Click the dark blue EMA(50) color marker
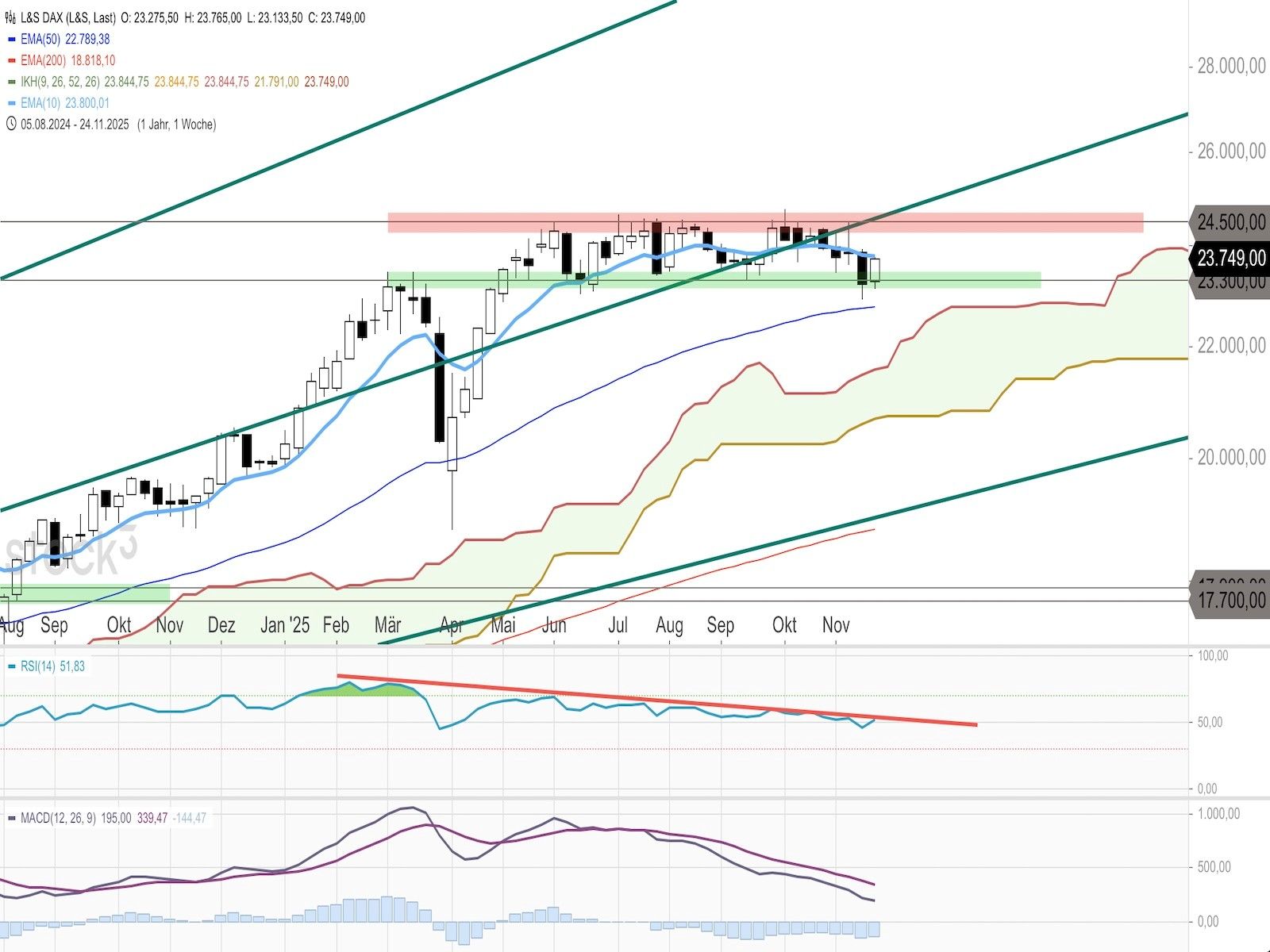Image resolution: width=1270 pixels, height=952 pixels. click(11, 39)
